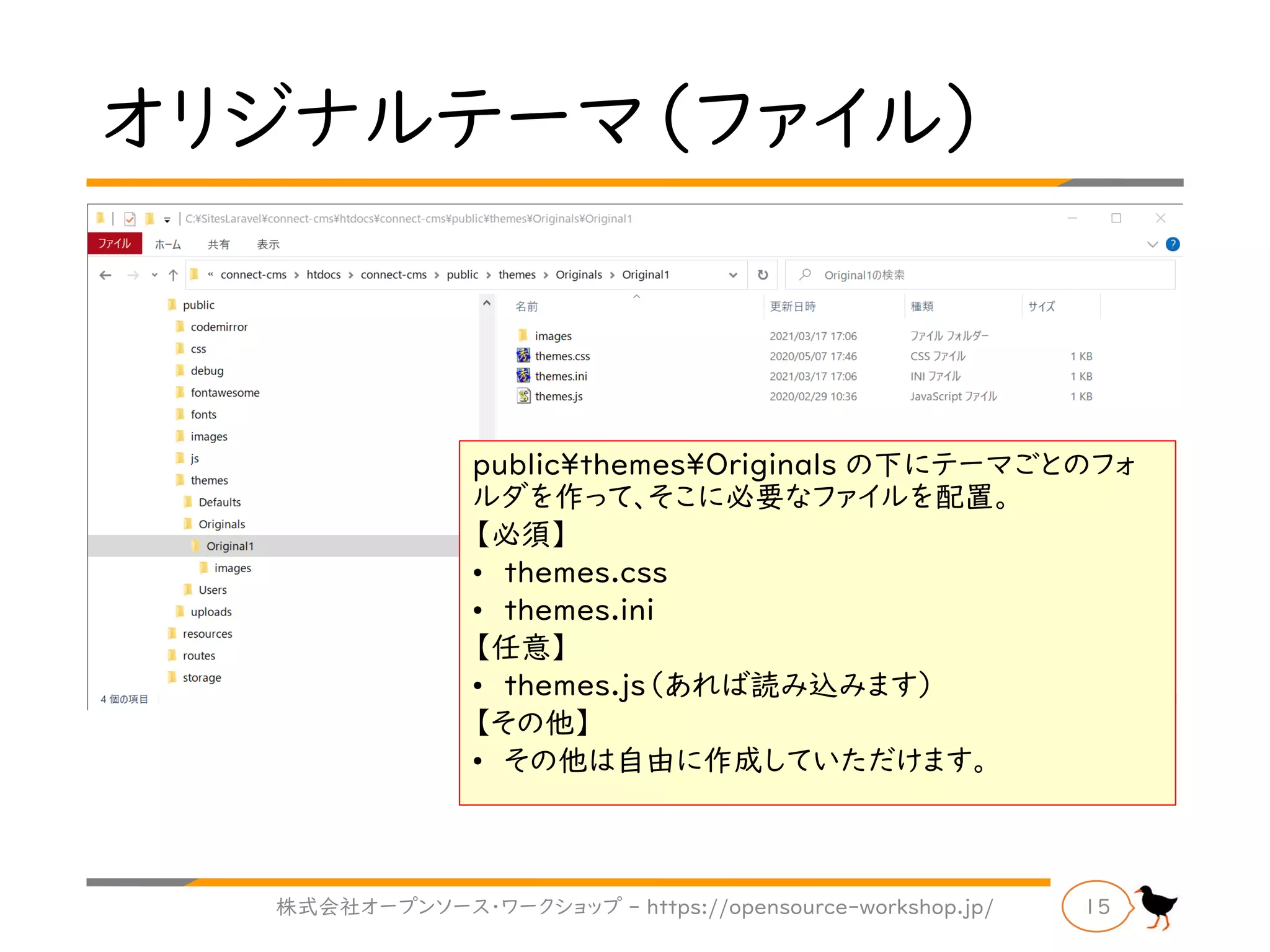
Task: Select the themes.css file icon
Action: pos(523,355)
